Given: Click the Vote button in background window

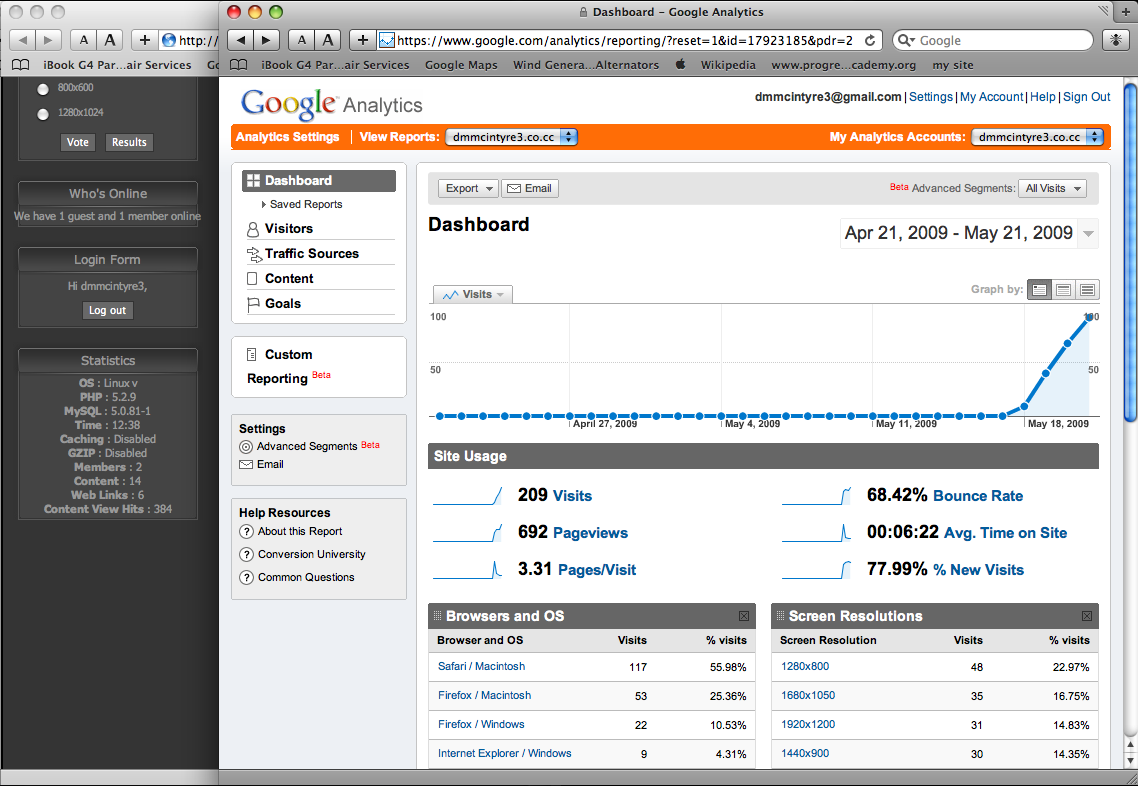Looking at the screenshot, I should coord(78,142).
